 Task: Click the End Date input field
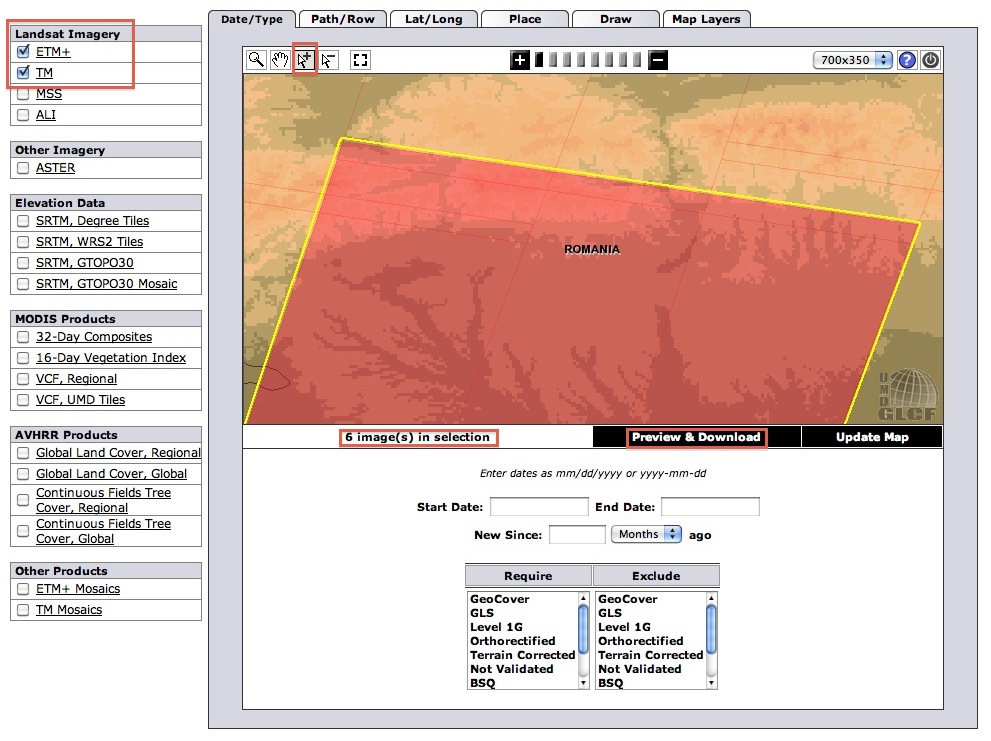(x=710, y=506)
